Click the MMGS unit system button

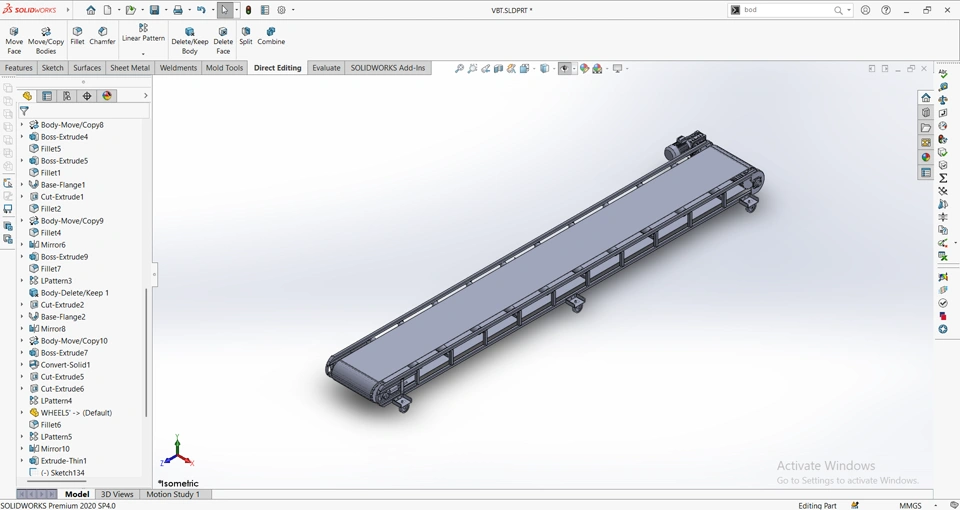click(x=910, y=506)
